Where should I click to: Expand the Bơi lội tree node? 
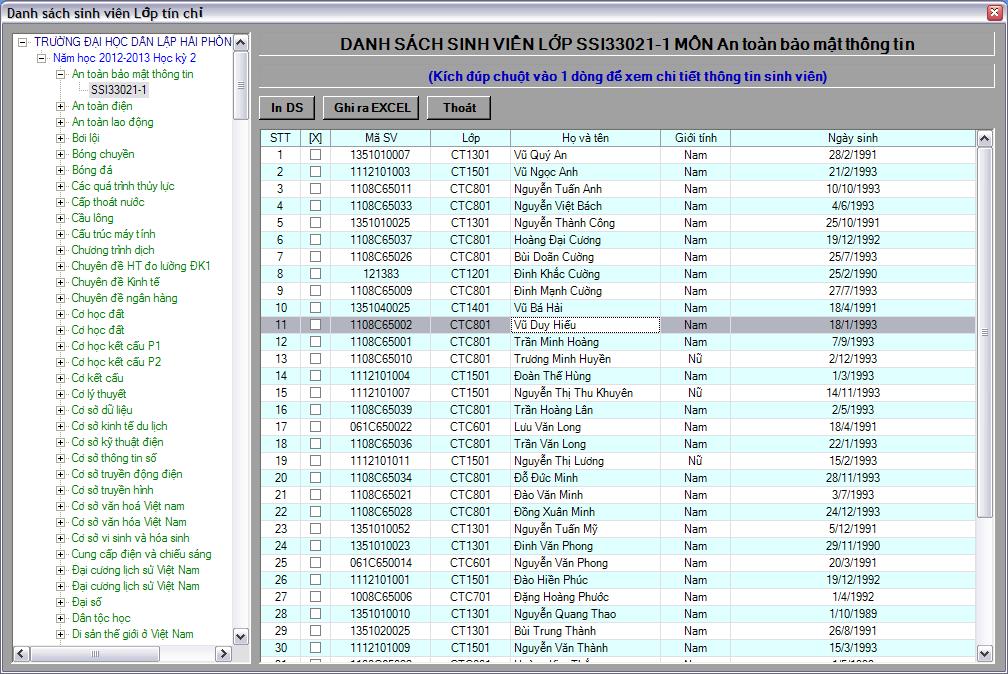[x=60, y=138]
